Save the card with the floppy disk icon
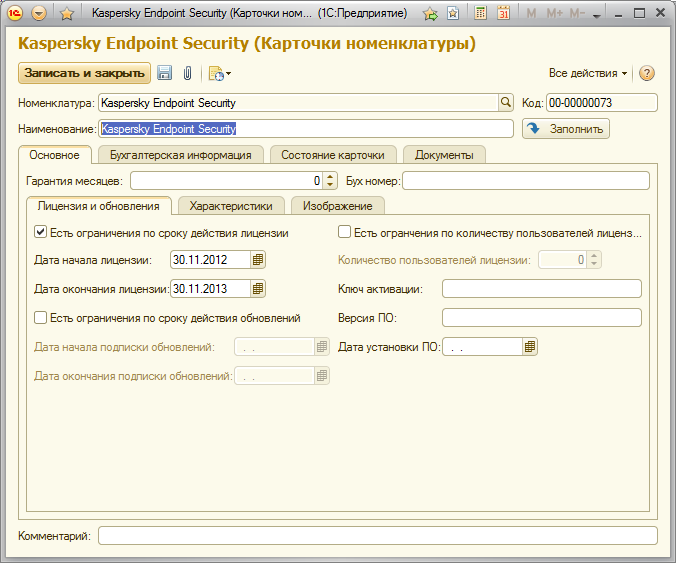The width and height of the screenshot is (676, 563). 164,73
